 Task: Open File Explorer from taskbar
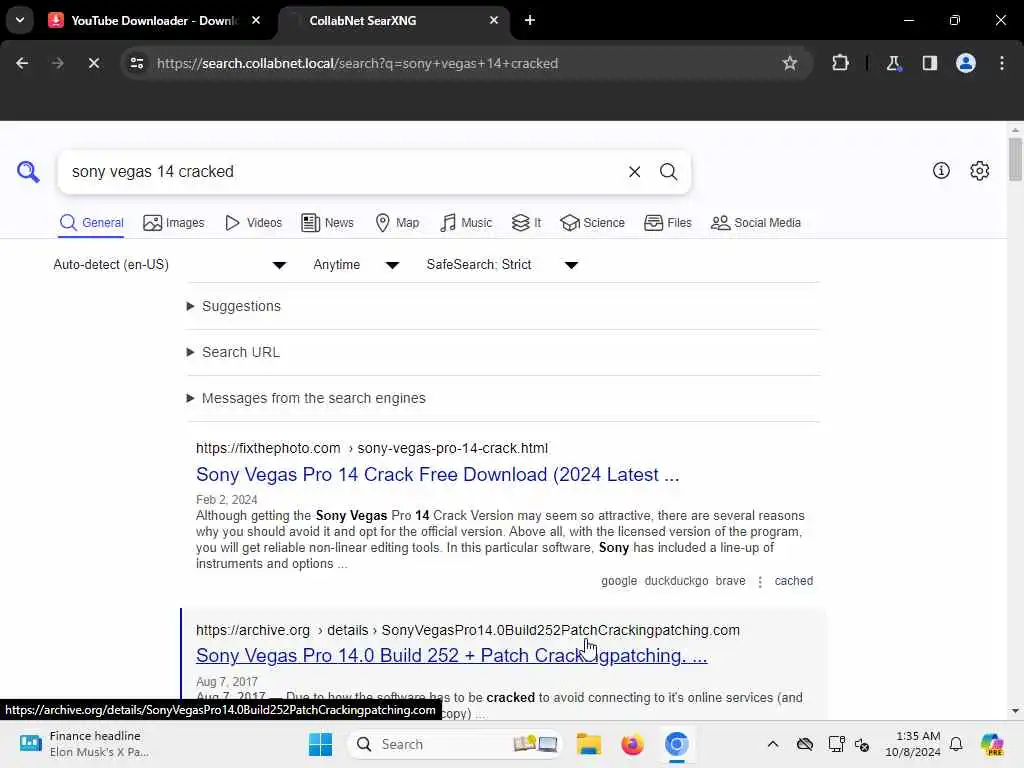[x=588, y=744]
